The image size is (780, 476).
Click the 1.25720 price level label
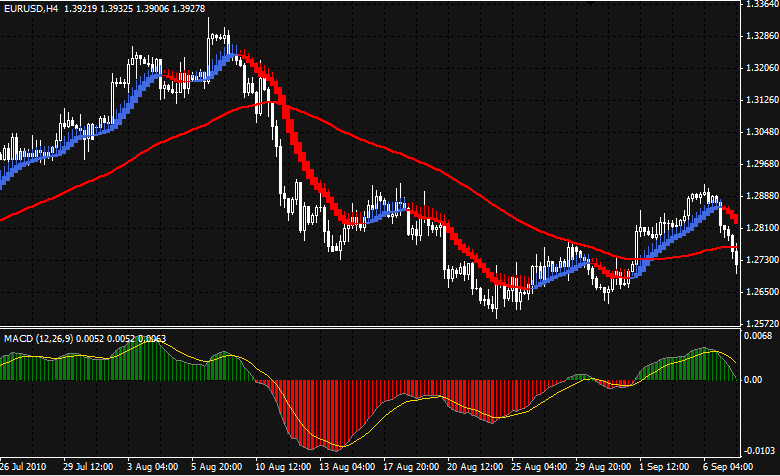(x=762, y=323)
